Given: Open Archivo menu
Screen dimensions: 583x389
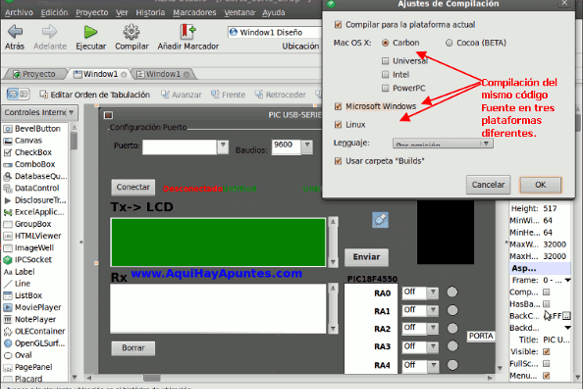Looking at the screenshot, I should coord(19,13).
